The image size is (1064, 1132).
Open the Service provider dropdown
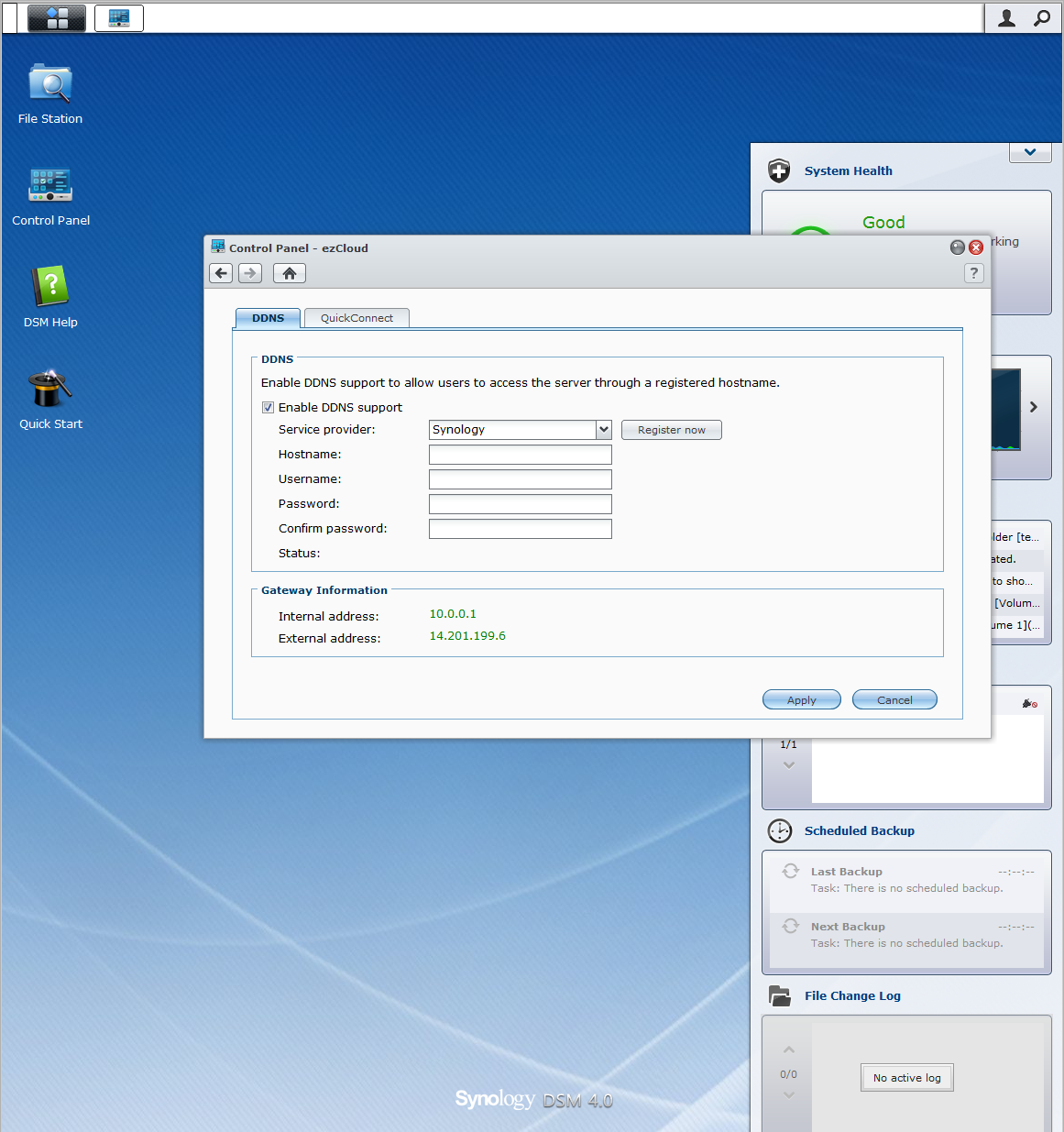tap(604, 430)
